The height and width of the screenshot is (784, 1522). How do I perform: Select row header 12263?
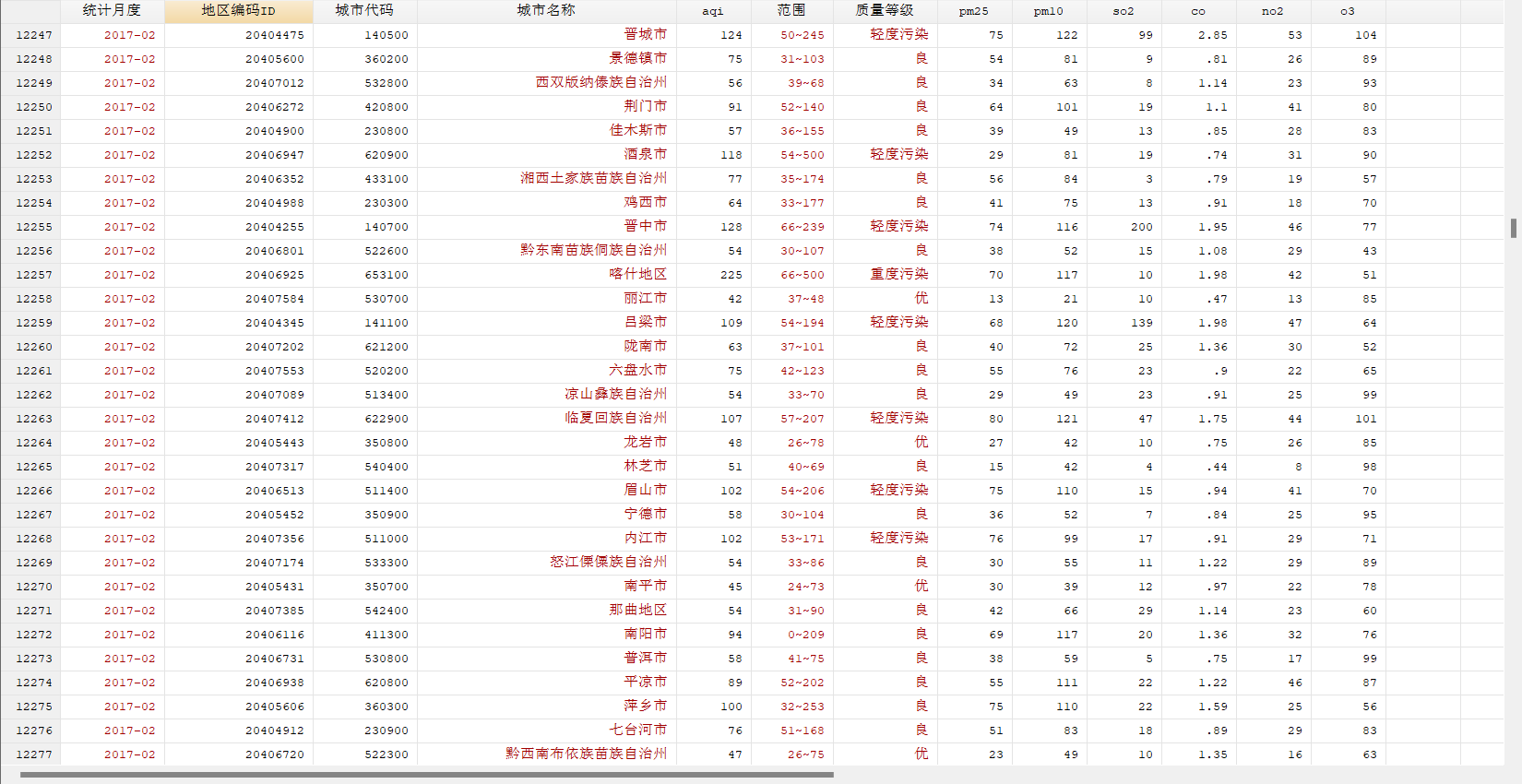pyautogui.click(x=30, y=419)
